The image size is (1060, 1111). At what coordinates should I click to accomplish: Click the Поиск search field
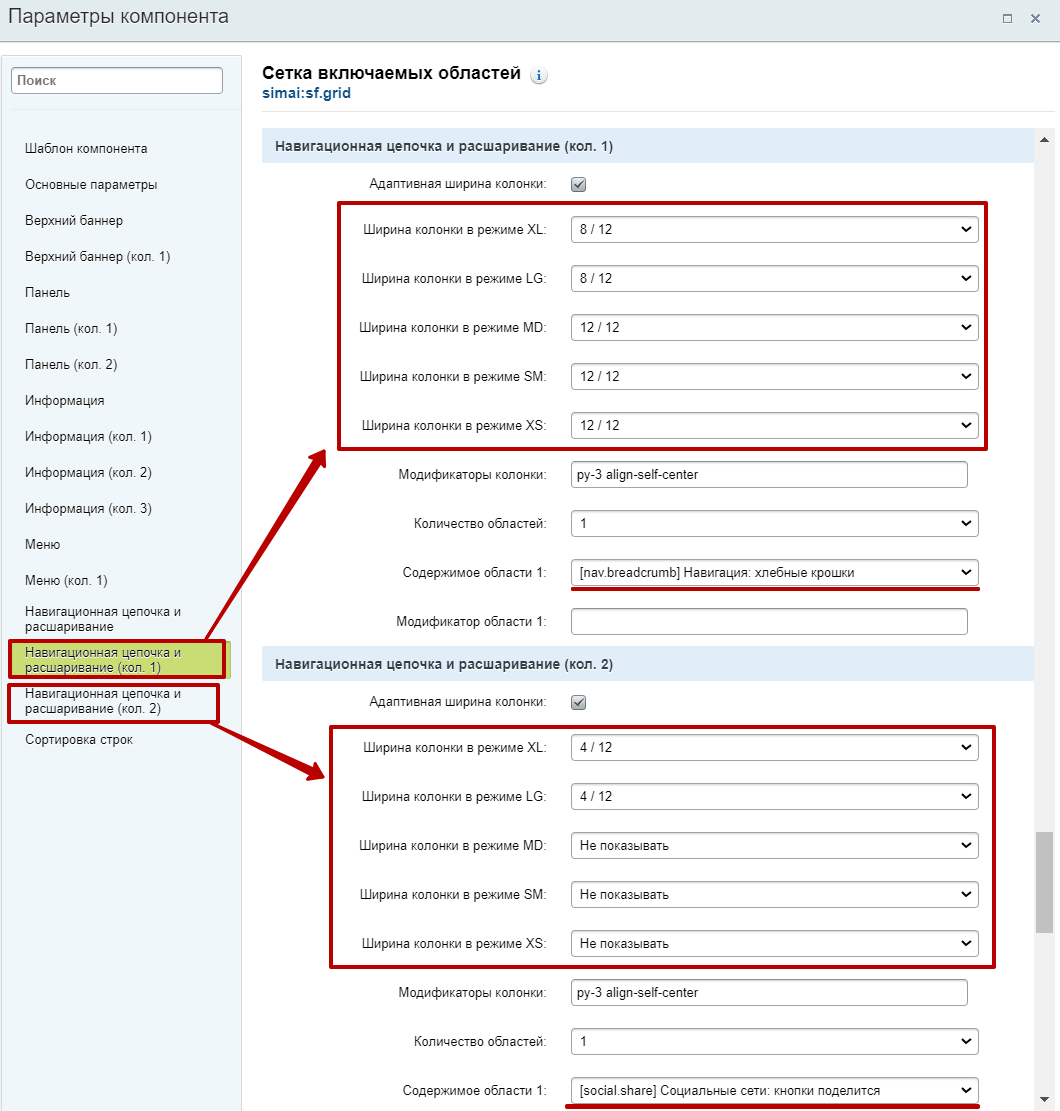click(x=117, y=81)
